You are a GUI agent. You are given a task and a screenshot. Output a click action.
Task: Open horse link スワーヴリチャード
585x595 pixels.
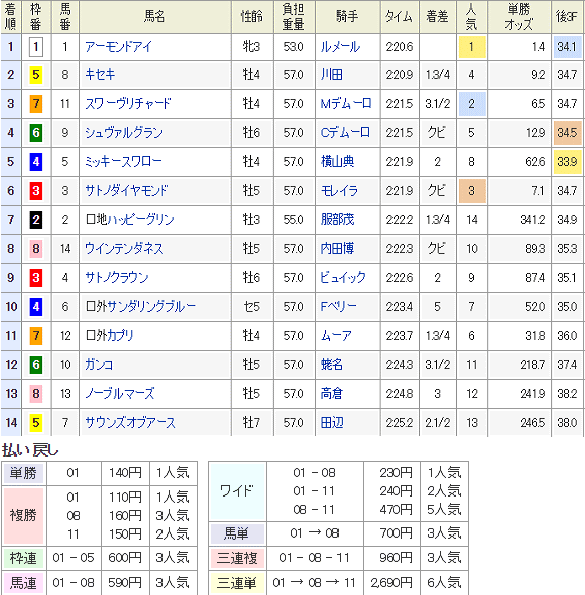128,103
